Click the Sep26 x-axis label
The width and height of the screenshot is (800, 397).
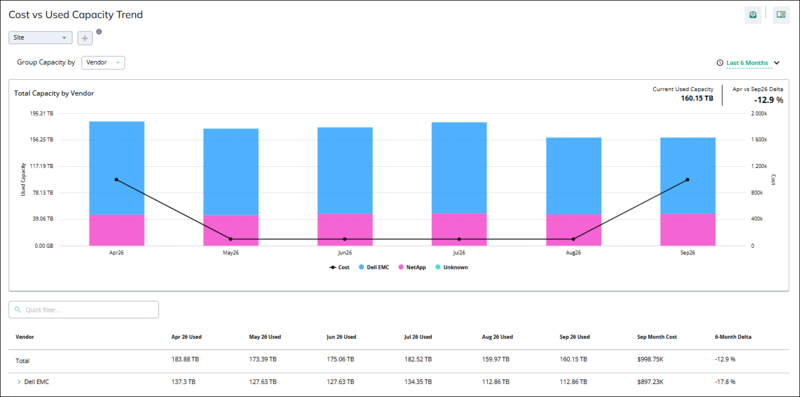pyautogui.click(x=688, y=253)
